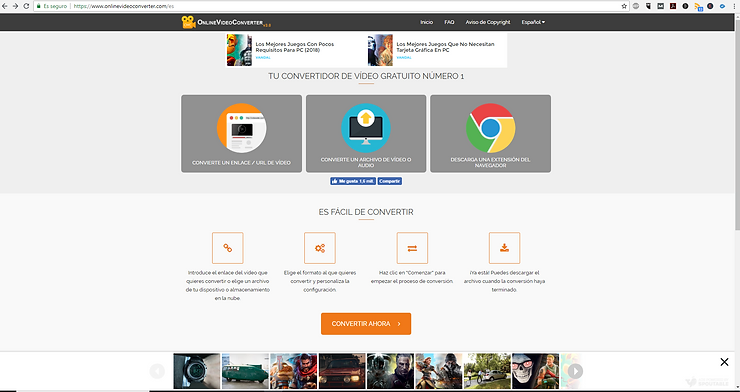
Task: Open the green vintage car thumbnail
Action: 245,371
